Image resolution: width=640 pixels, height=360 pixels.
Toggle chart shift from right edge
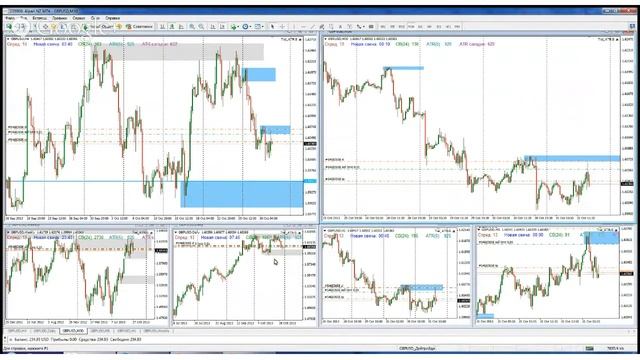point(222,27)
